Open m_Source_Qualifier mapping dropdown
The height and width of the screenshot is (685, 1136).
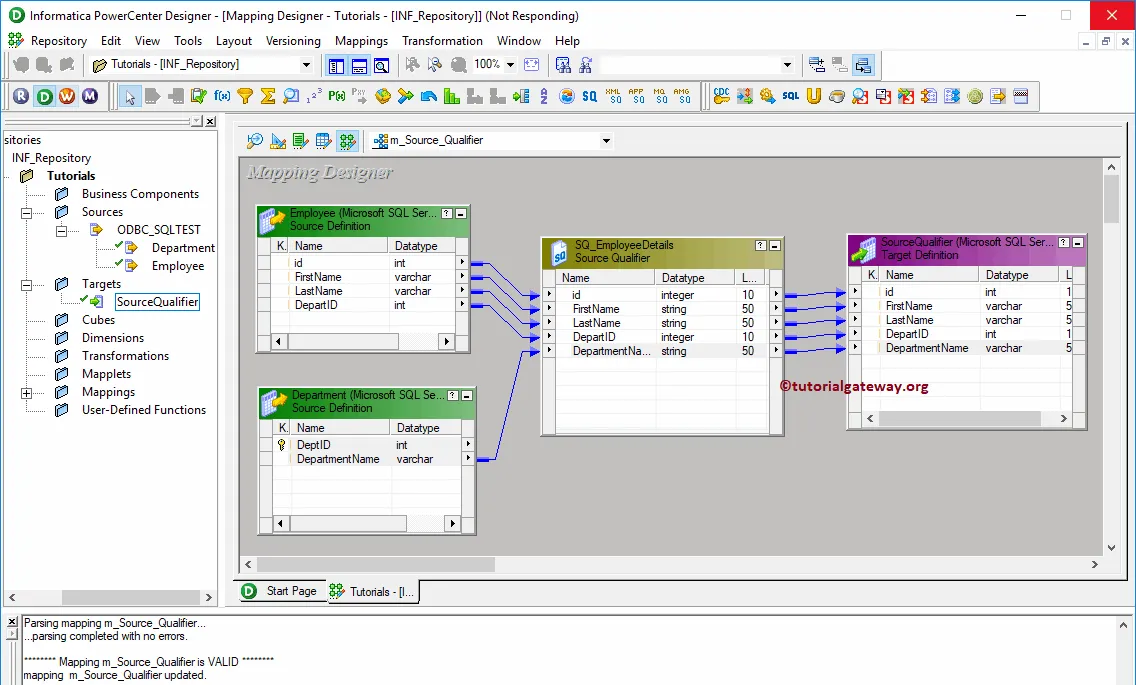(606, 141)
